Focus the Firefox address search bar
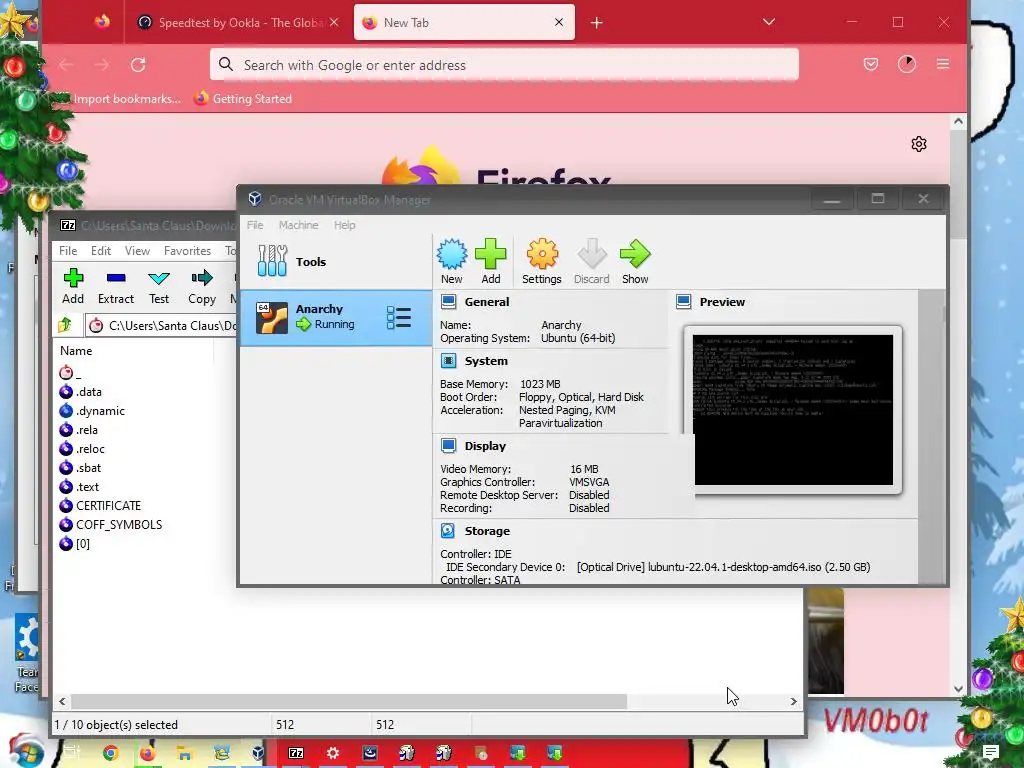This screenshot has width=1024, height=768. (504, 65)
